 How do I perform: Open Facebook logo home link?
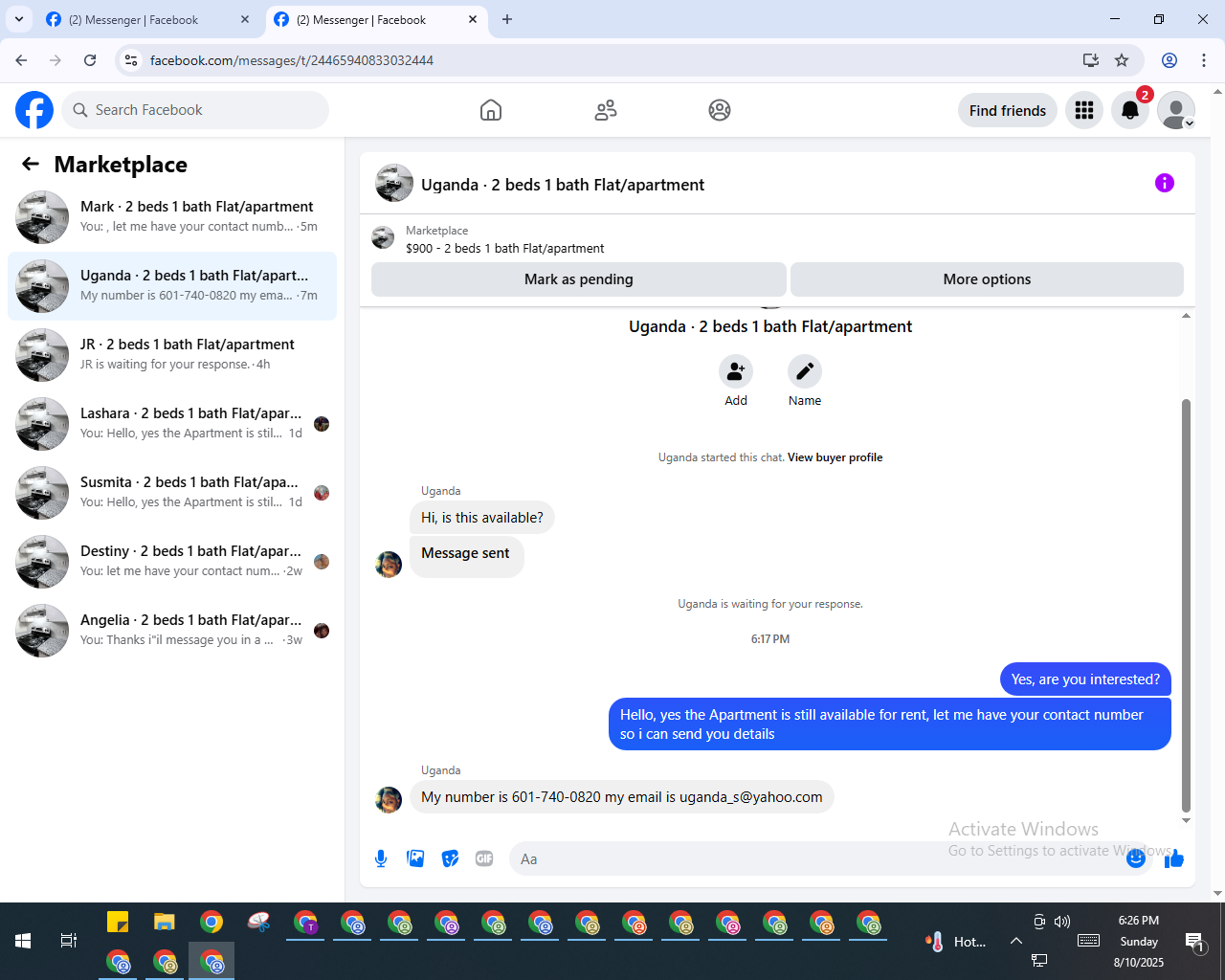34,110
